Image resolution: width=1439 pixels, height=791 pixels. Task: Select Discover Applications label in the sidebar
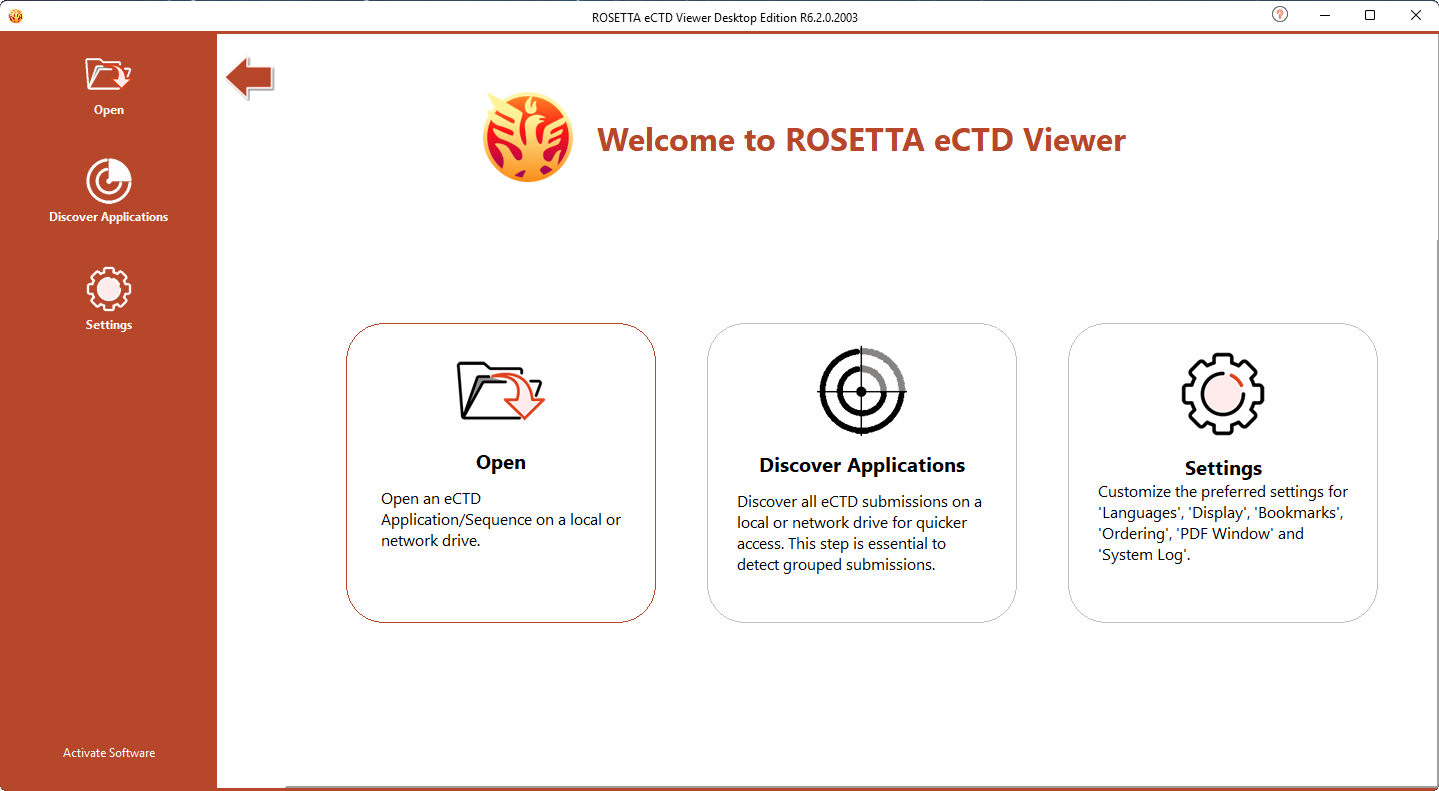(108, 217)
